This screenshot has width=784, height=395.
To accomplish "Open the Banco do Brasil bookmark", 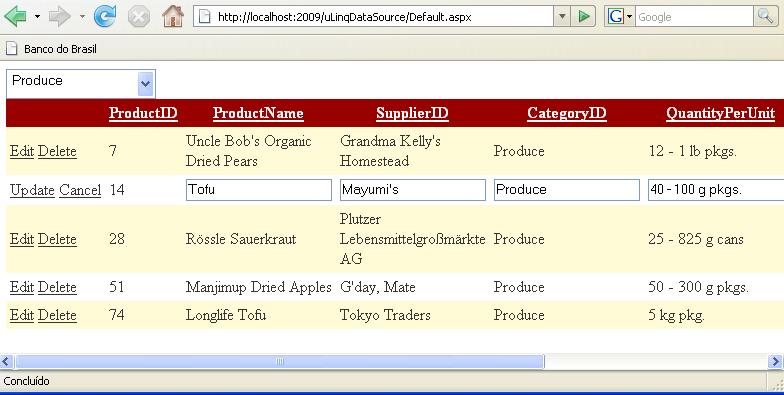I will click(51, 49).
